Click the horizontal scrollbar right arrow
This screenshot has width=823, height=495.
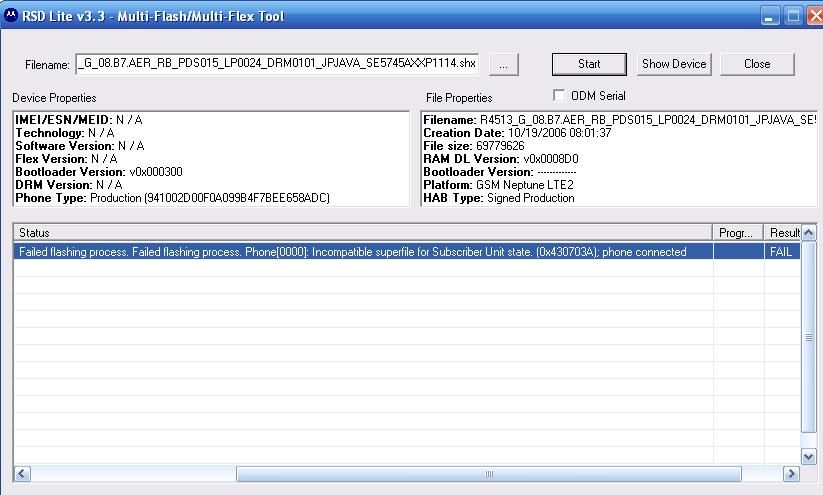click(x=791, y=473)
